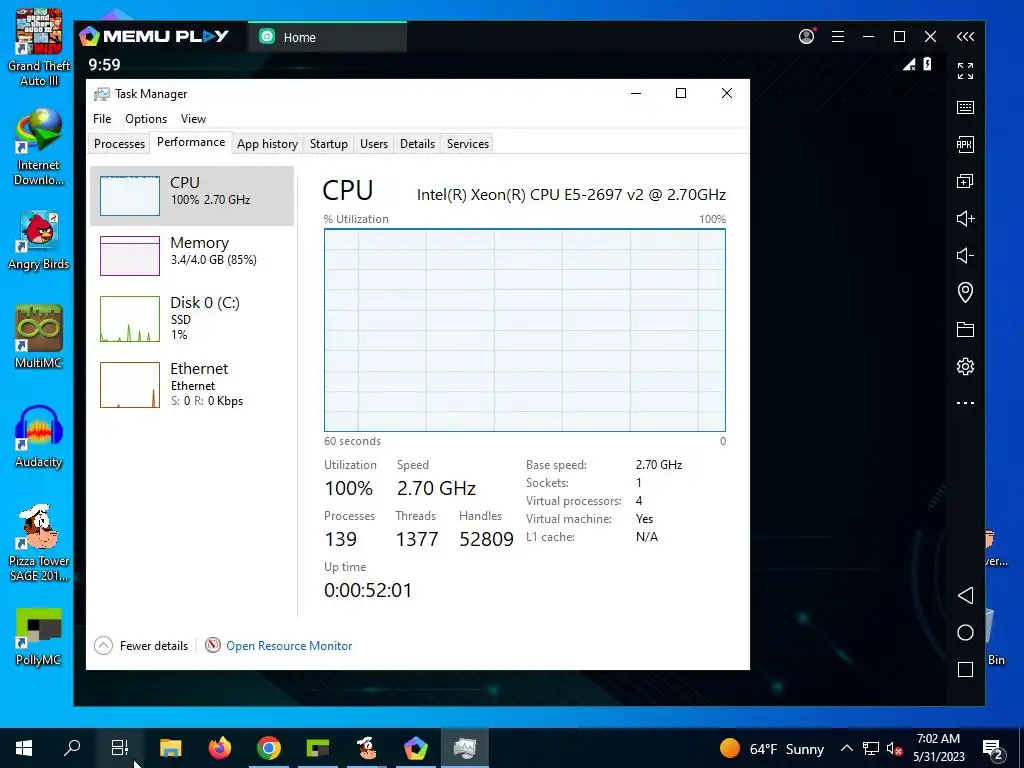
Task: Click the APK install icon in MEmu sidebar
Action: tap(965, 144)
